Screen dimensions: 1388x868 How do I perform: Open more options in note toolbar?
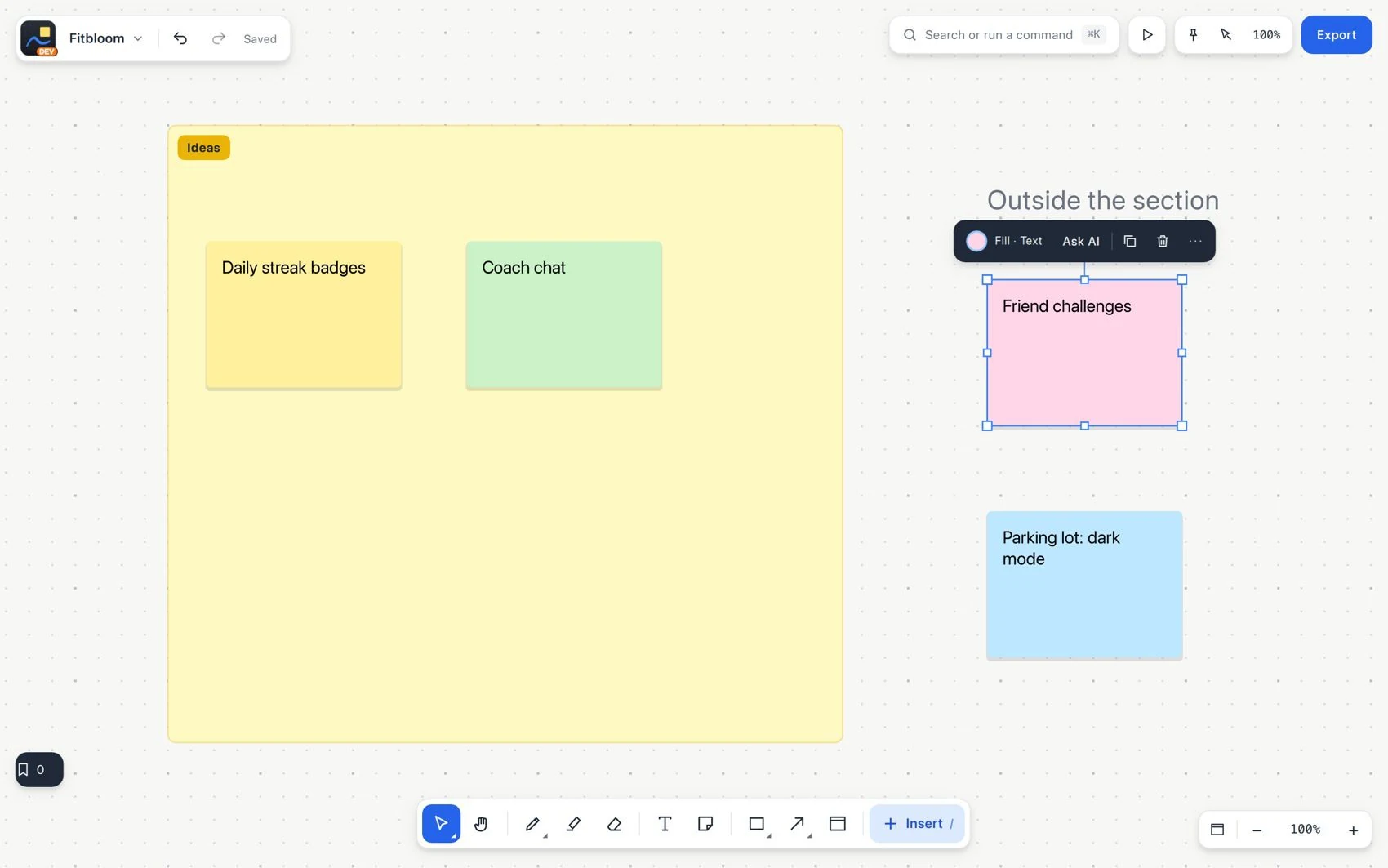(x=1195, y=241)
